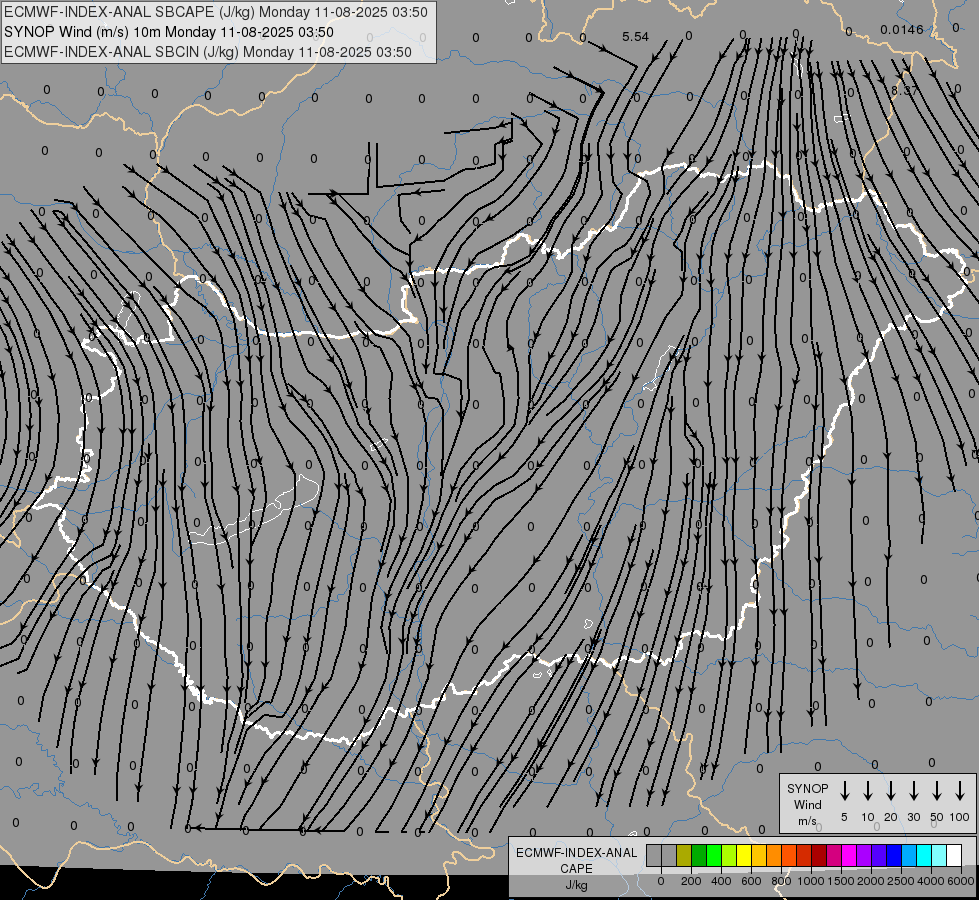This screenshot has width=979, height=900.
Task: Pick the orange CAPE legend swatch
Action: [774, 855]
